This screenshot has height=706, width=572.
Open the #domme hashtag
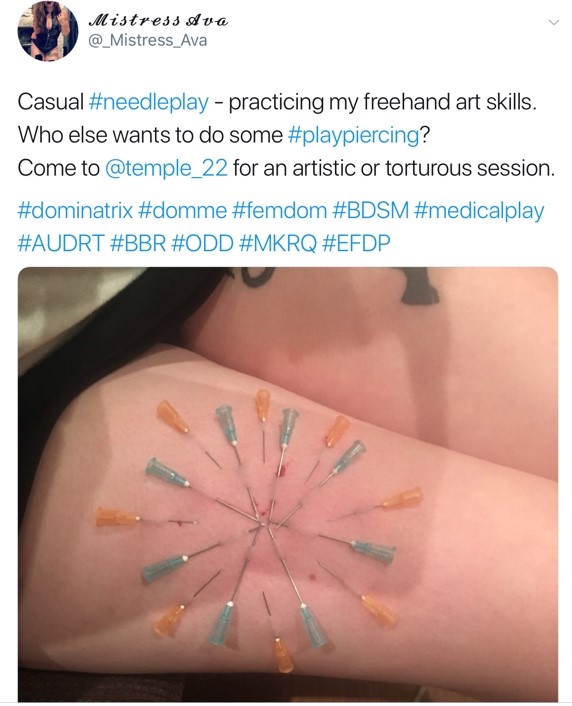(183, 210)
